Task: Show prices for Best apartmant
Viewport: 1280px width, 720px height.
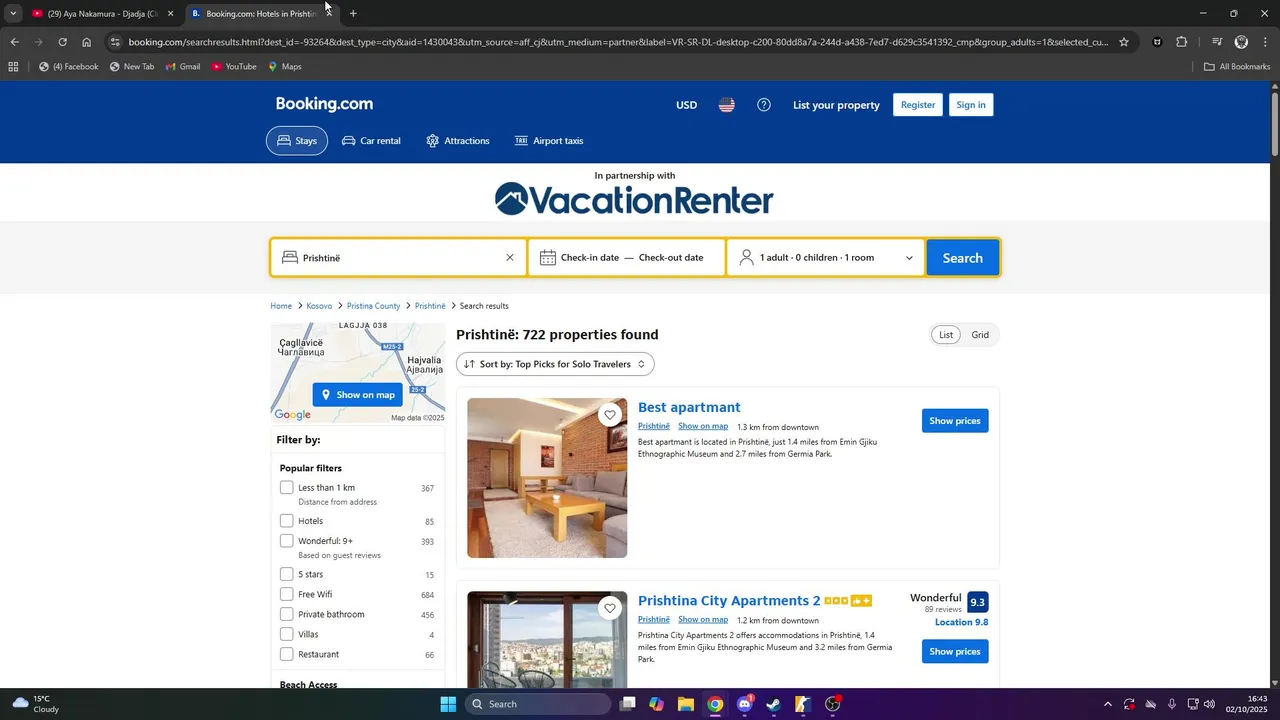Action: pos(955,421)
